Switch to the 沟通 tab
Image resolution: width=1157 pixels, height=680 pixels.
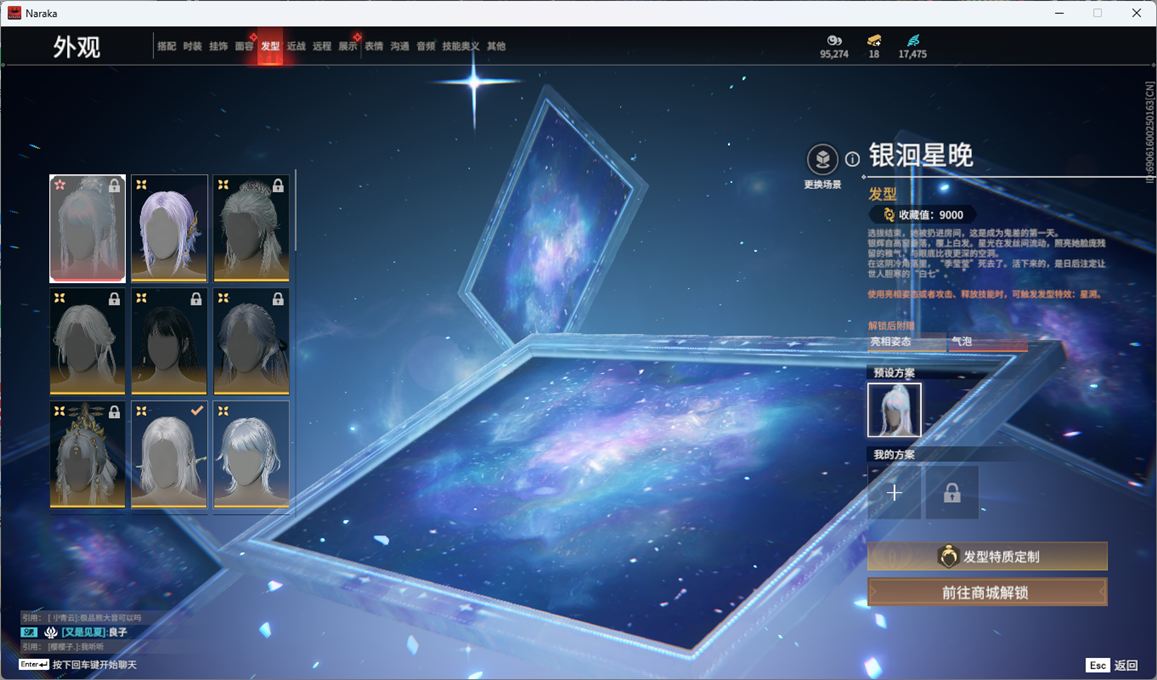click(x=400, y=46)
